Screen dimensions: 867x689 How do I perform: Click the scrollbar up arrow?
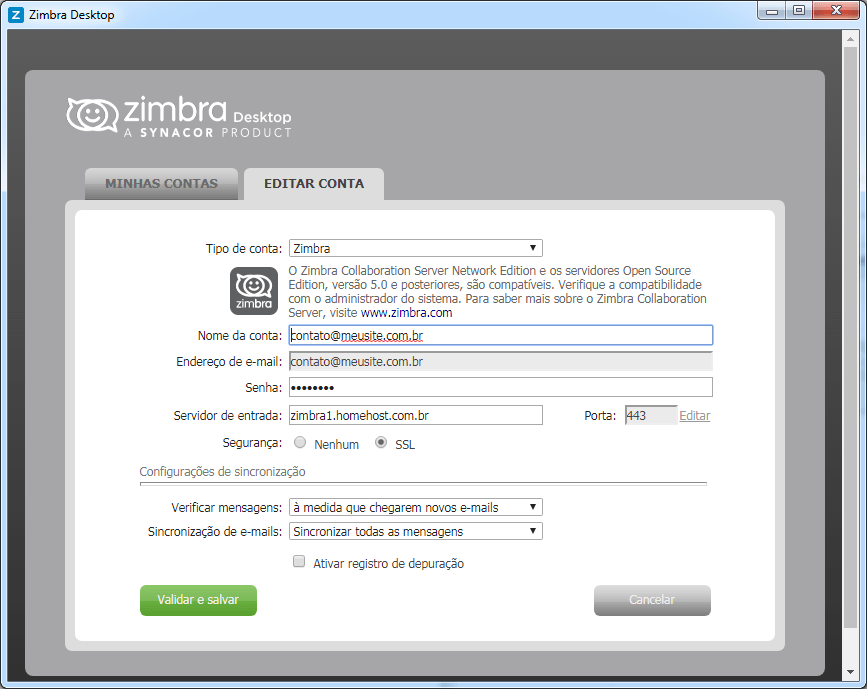(850, 39)
